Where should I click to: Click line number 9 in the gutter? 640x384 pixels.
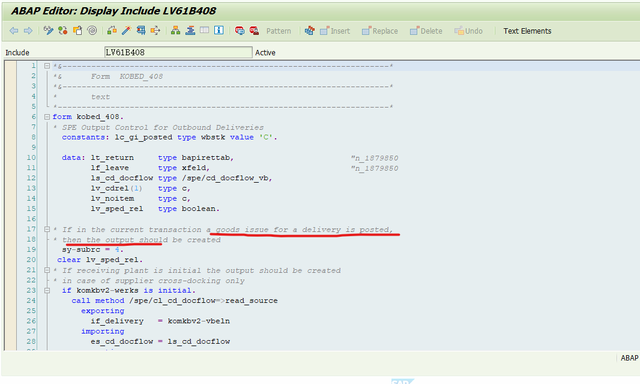33,147
